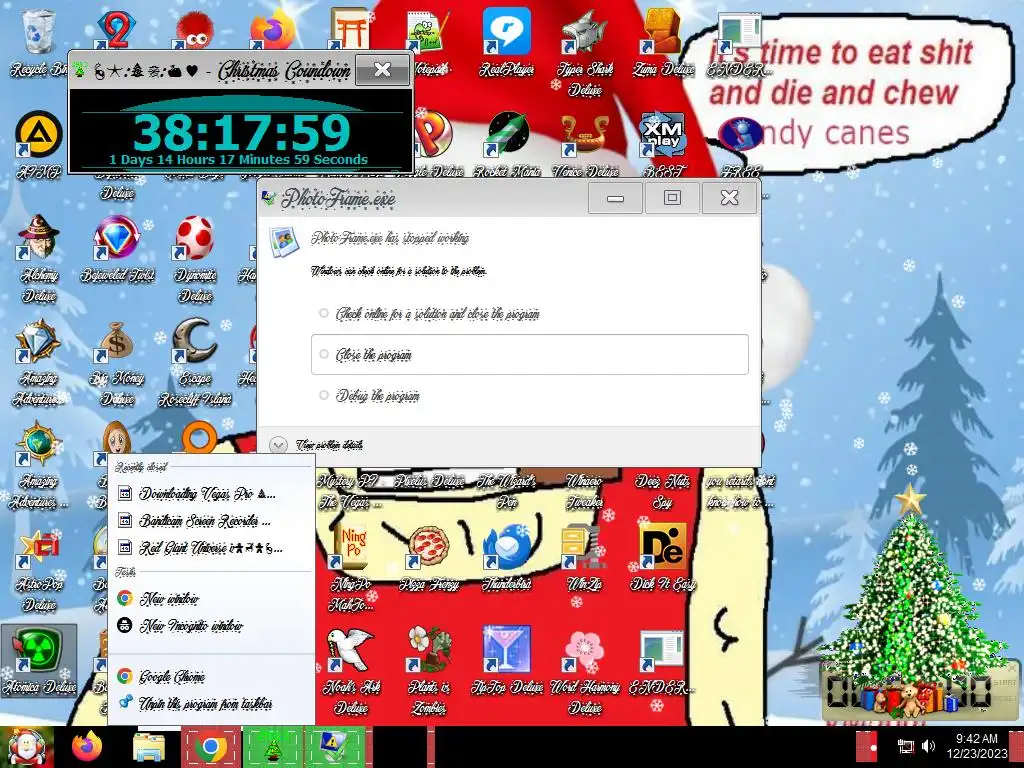Click the Christmas tree desktop gadget
Viewport: 1024px width, 768px height.
coord(909,601)
